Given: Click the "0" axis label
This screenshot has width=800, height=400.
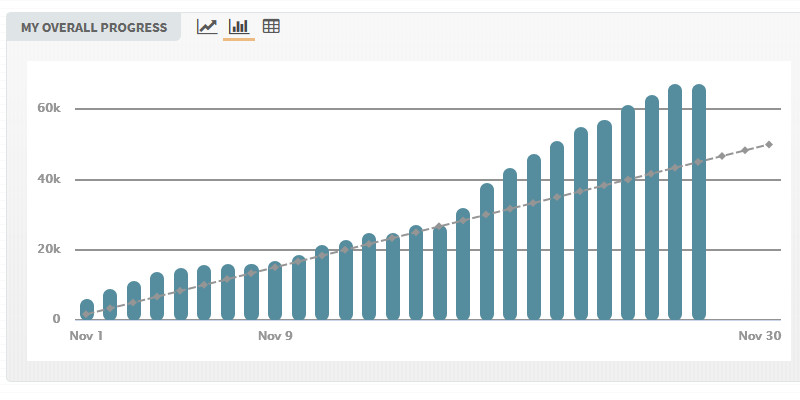Looking at the screenshot, I should coord(56,319).
